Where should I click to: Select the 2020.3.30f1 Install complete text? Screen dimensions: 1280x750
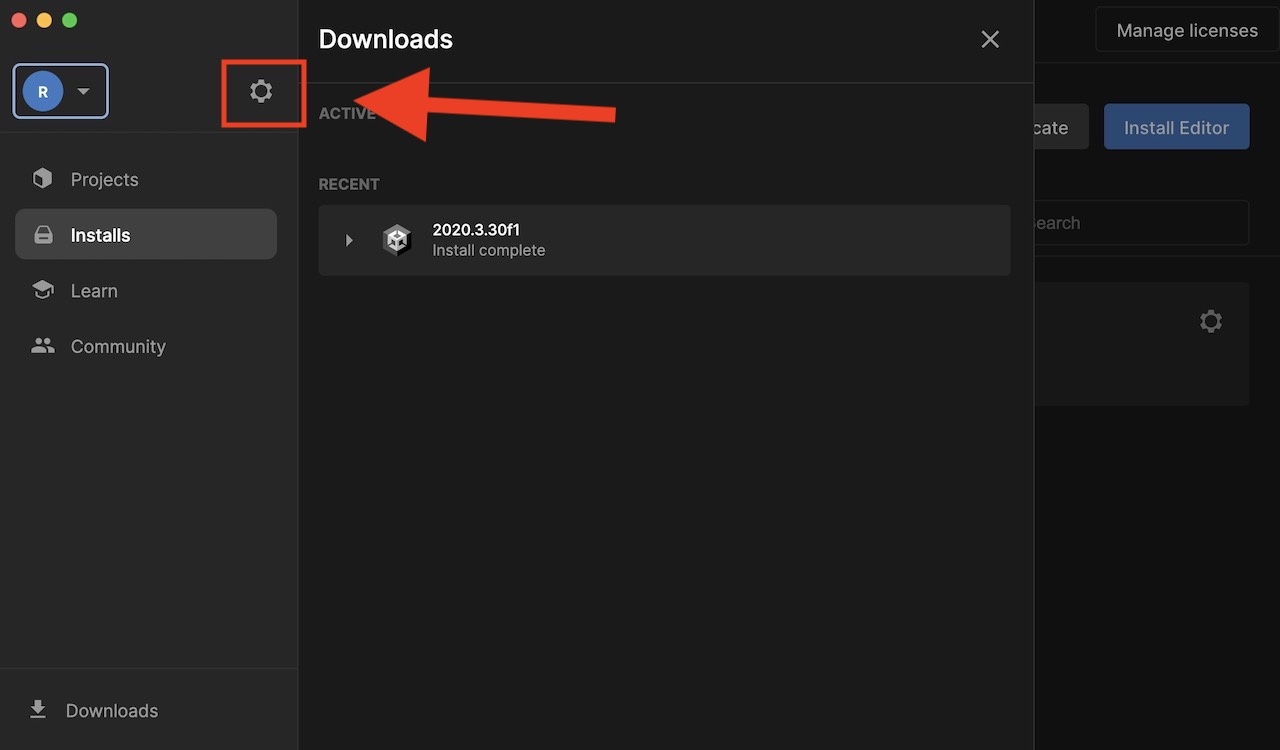click(488, 240)
